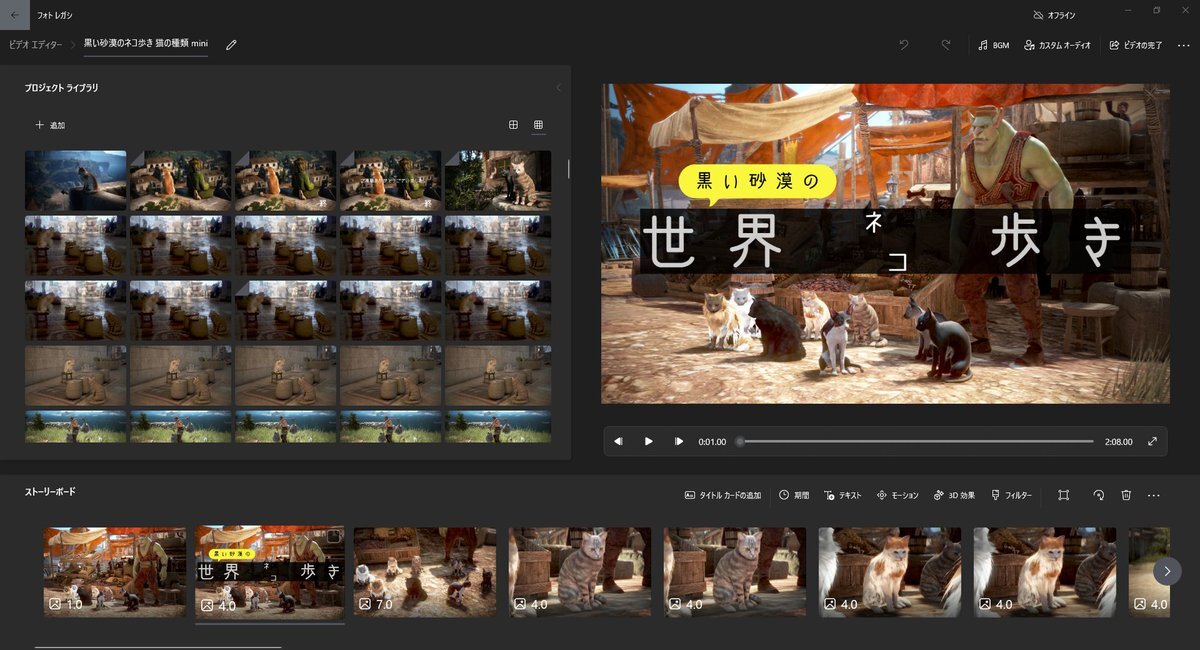This screenshot has height=650, width=1200.
Task: Step back one frame in the preview
Action: (619, 441)
